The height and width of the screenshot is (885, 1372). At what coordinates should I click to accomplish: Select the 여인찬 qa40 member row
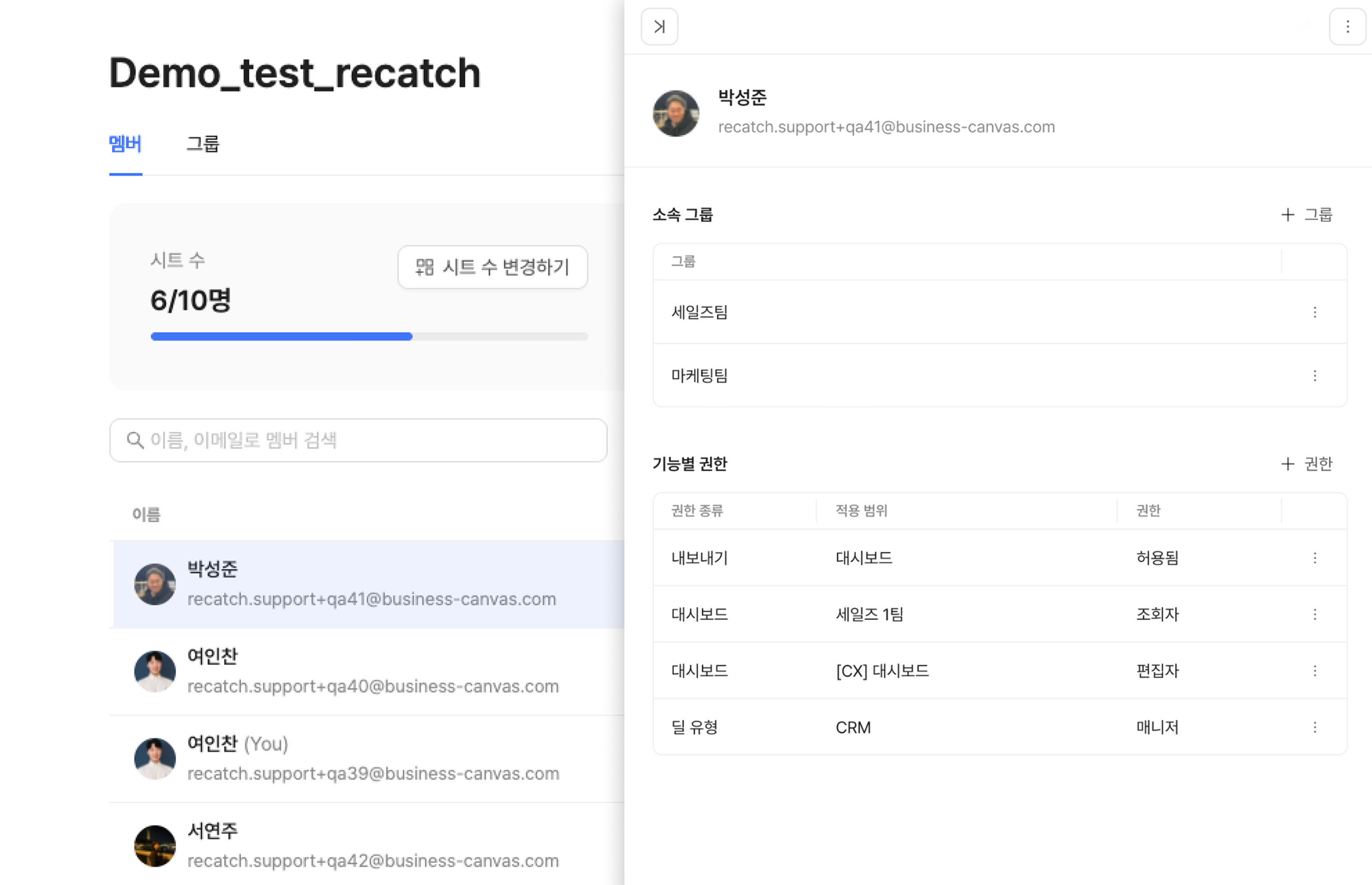pos(367,671)
